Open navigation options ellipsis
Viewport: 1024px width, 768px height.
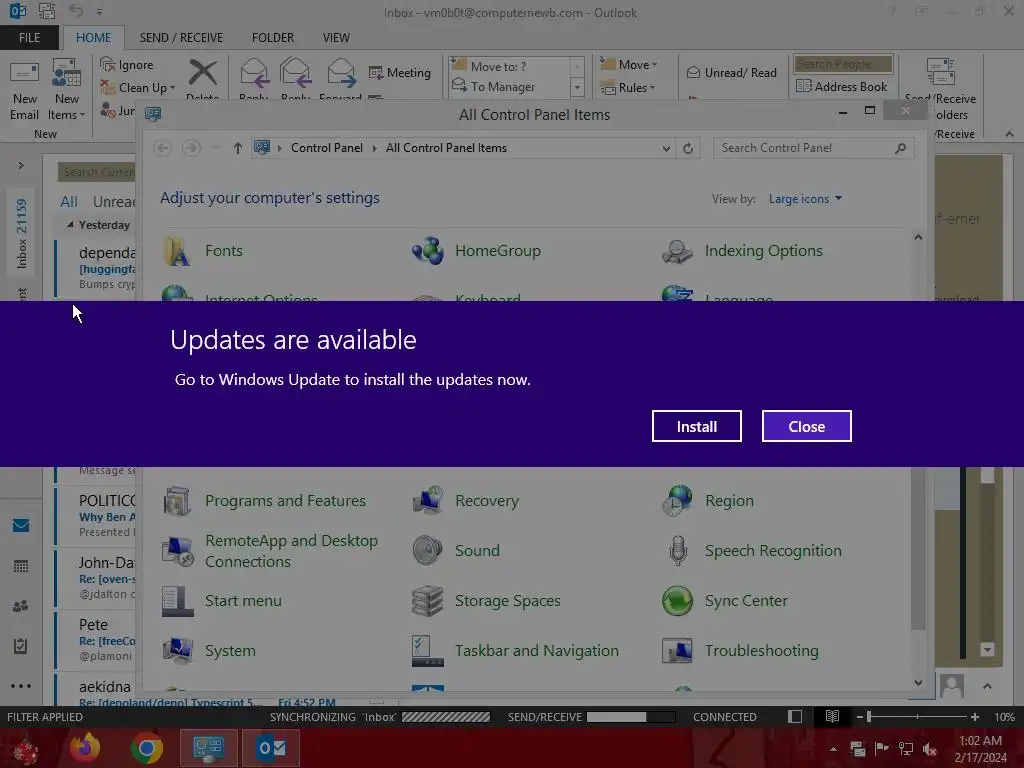coord(21,686)
